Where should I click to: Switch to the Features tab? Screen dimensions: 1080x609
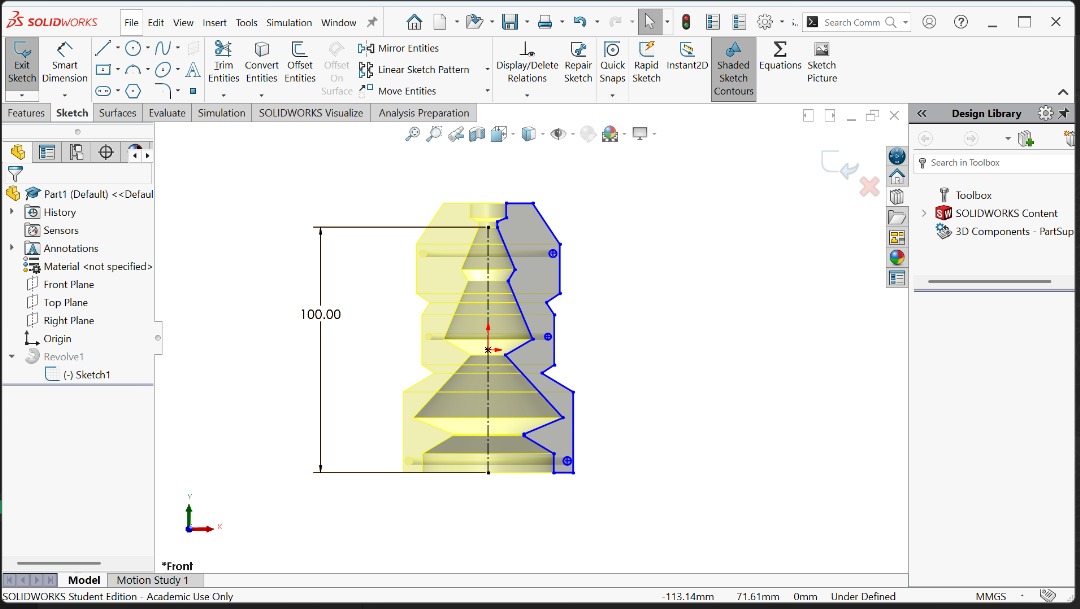[26, 113]
